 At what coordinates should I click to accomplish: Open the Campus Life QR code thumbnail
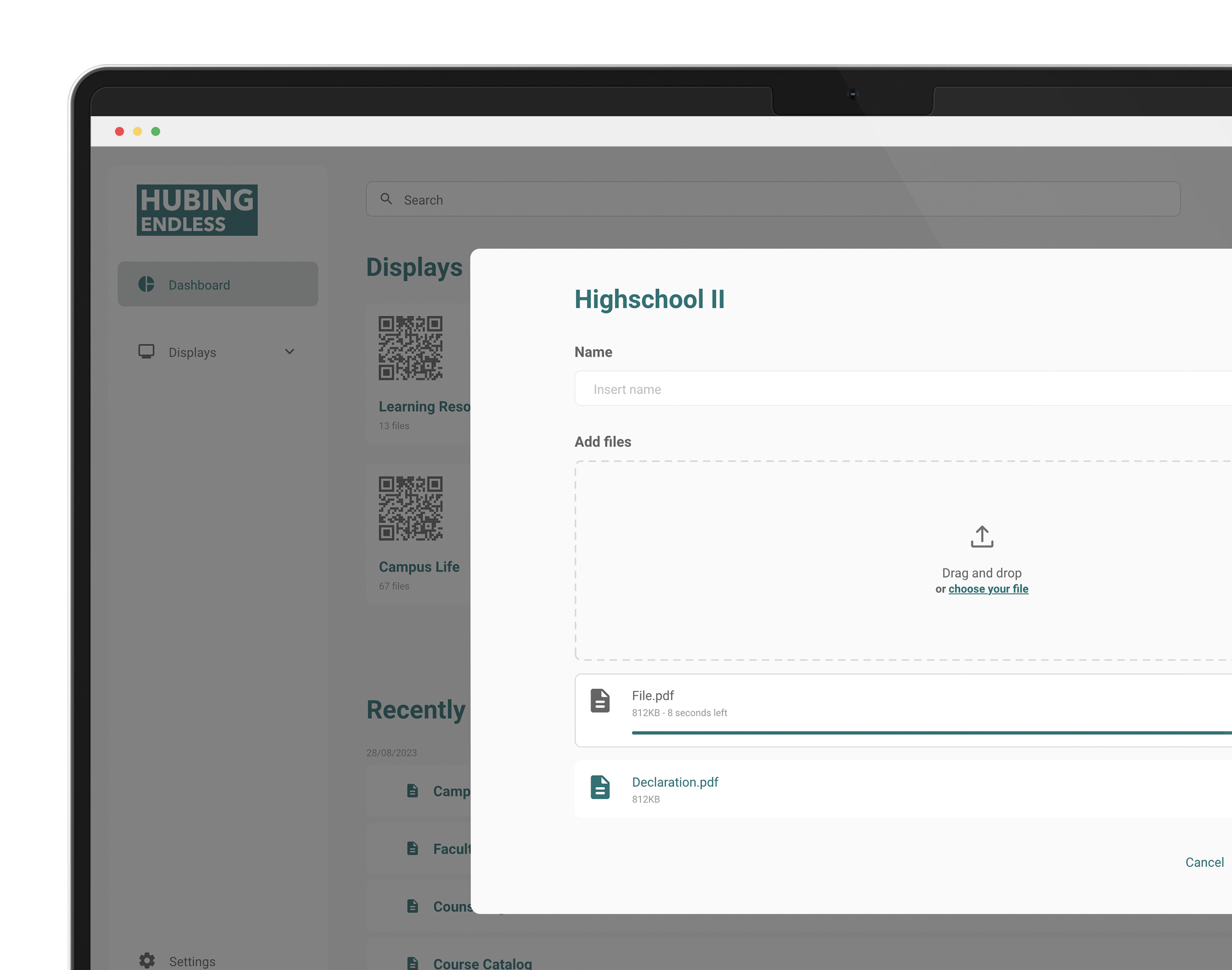pyautogui.click(x=411, y=508)
